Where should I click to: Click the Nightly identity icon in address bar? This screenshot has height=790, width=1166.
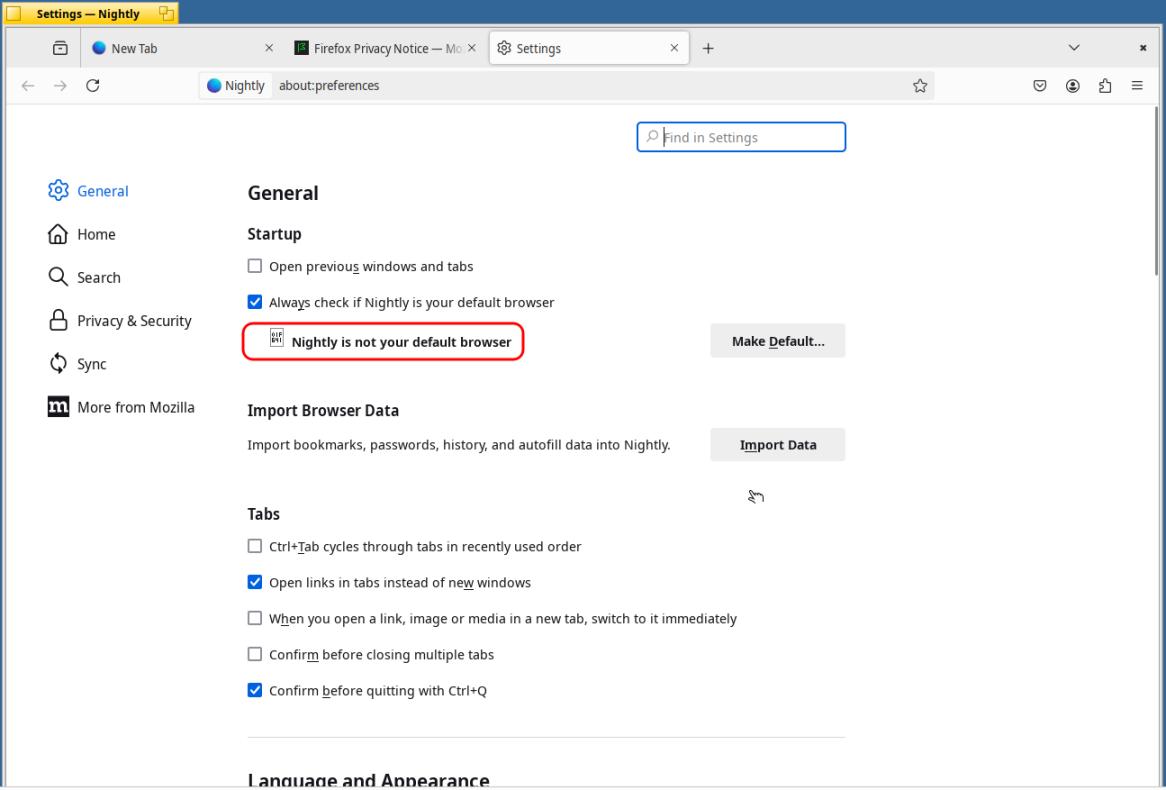pyautogui.click(x=214, y=86)
